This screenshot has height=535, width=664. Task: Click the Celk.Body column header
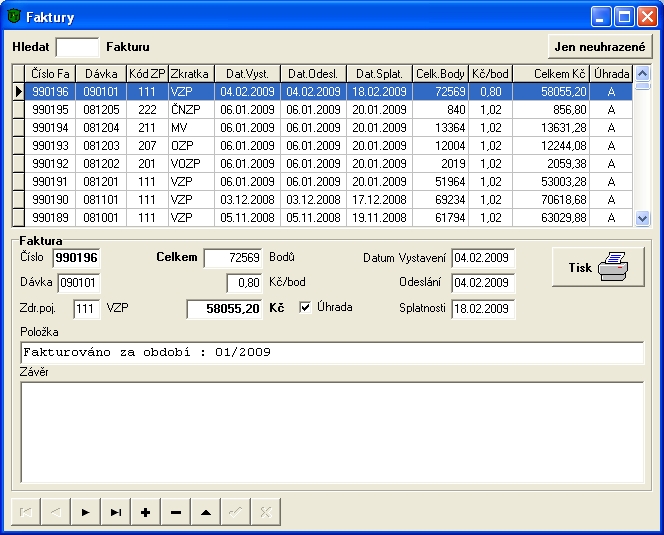click(x=440, y=74)
